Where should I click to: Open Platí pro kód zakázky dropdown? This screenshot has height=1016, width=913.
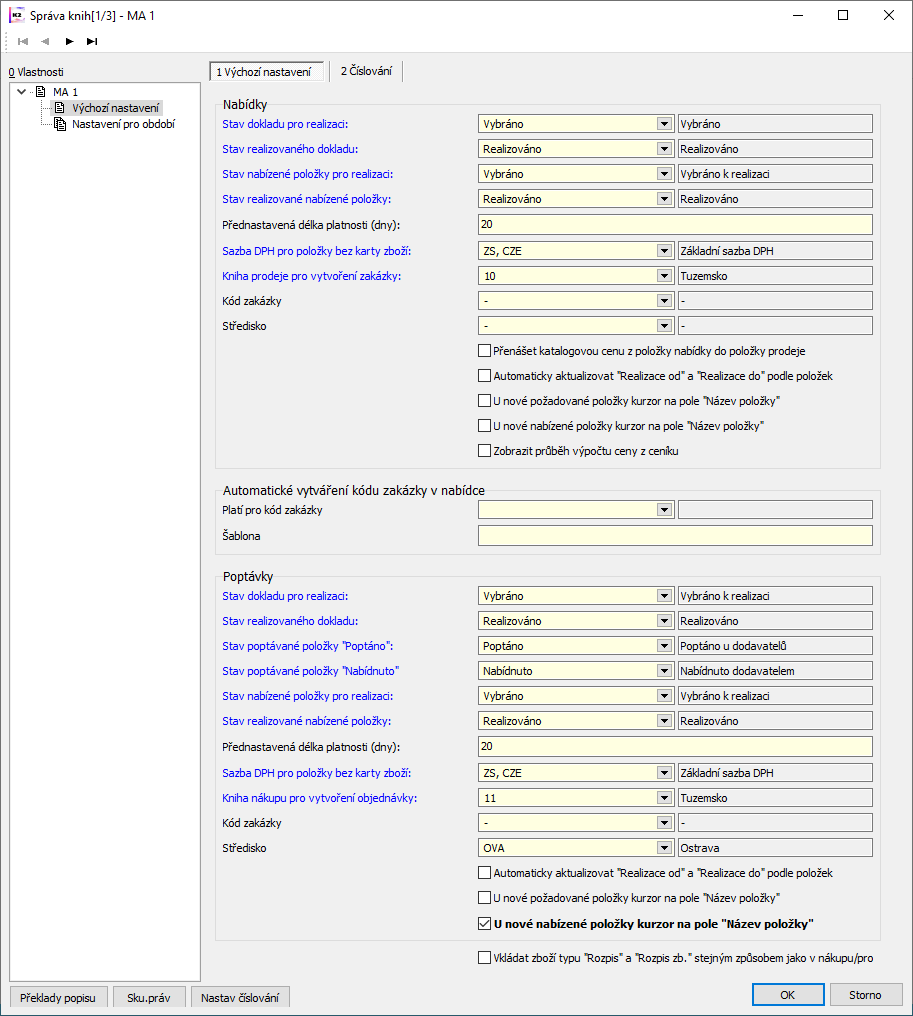tap(664, 510)
